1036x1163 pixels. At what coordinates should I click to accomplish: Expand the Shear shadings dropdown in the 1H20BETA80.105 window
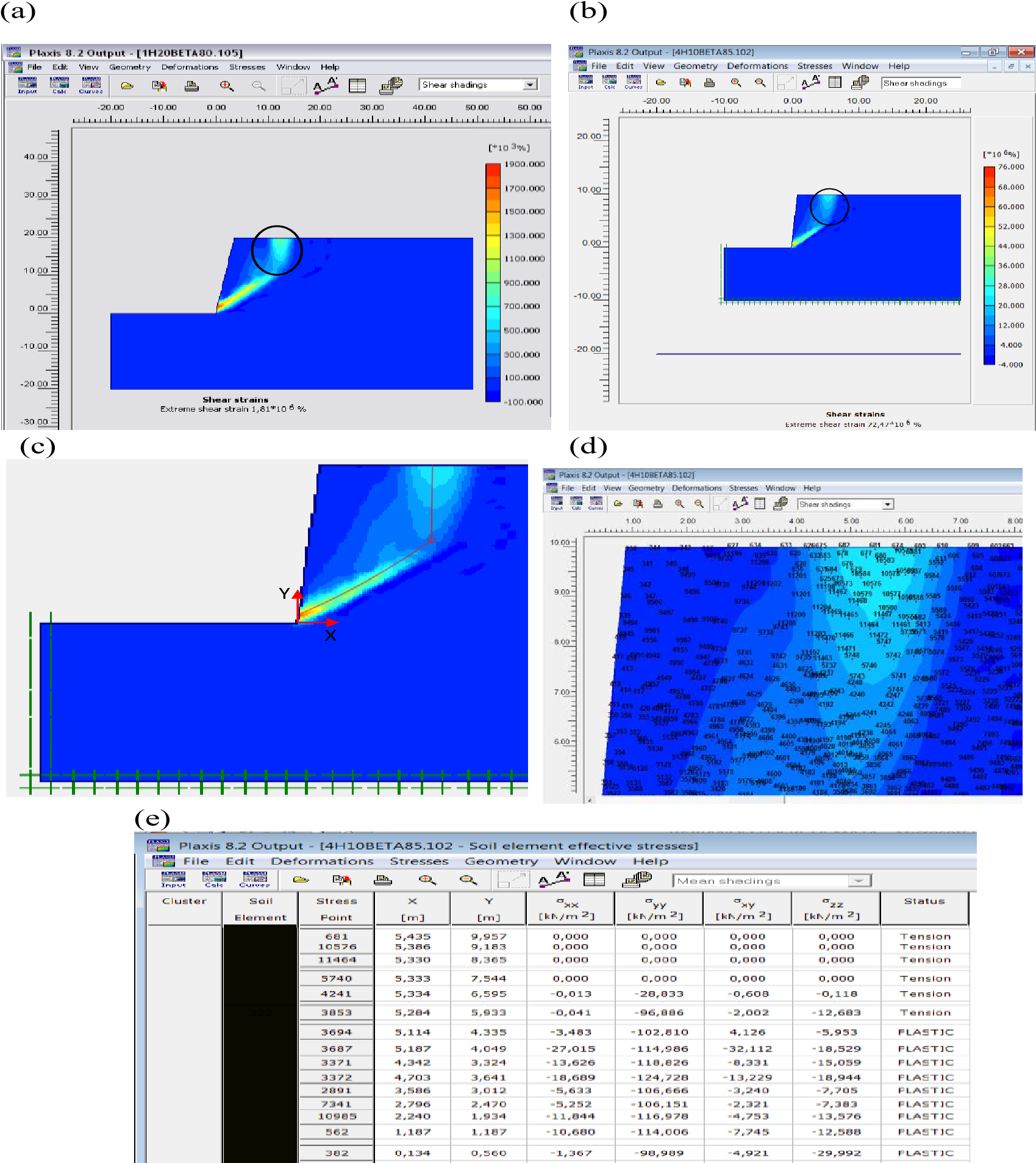coord(530,85)
